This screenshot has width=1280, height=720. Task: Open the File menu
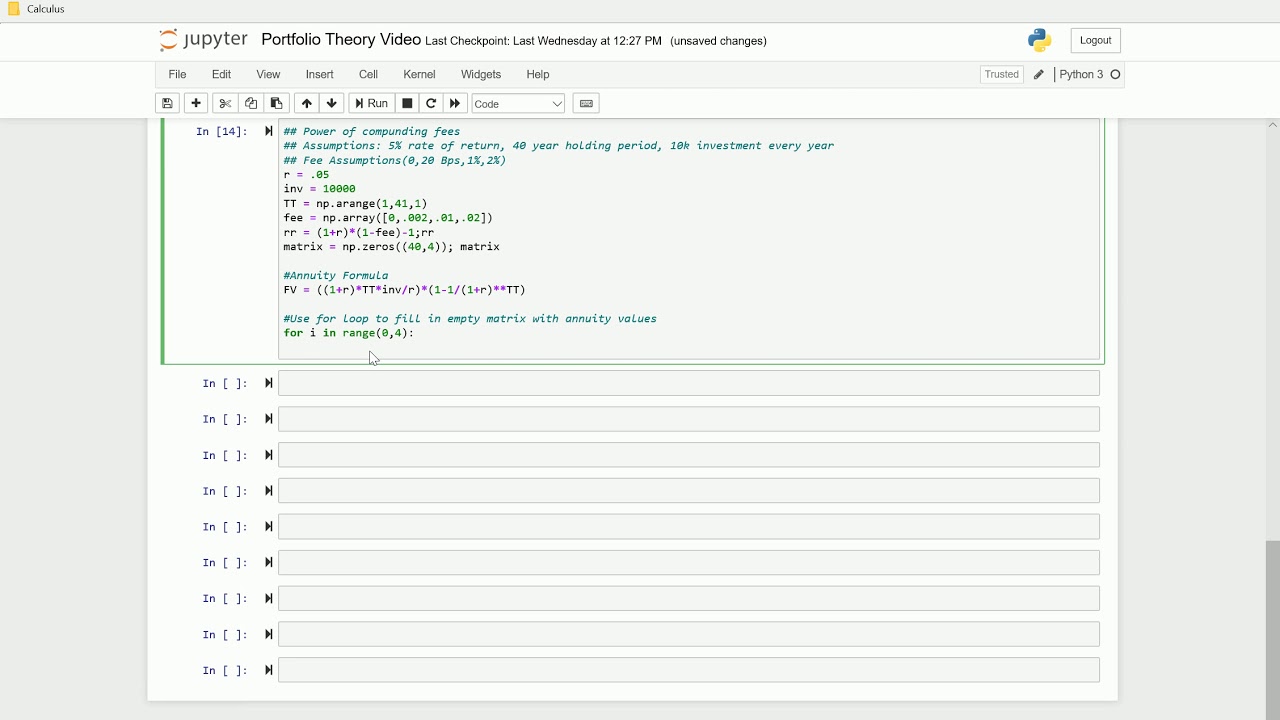[177, 75]
